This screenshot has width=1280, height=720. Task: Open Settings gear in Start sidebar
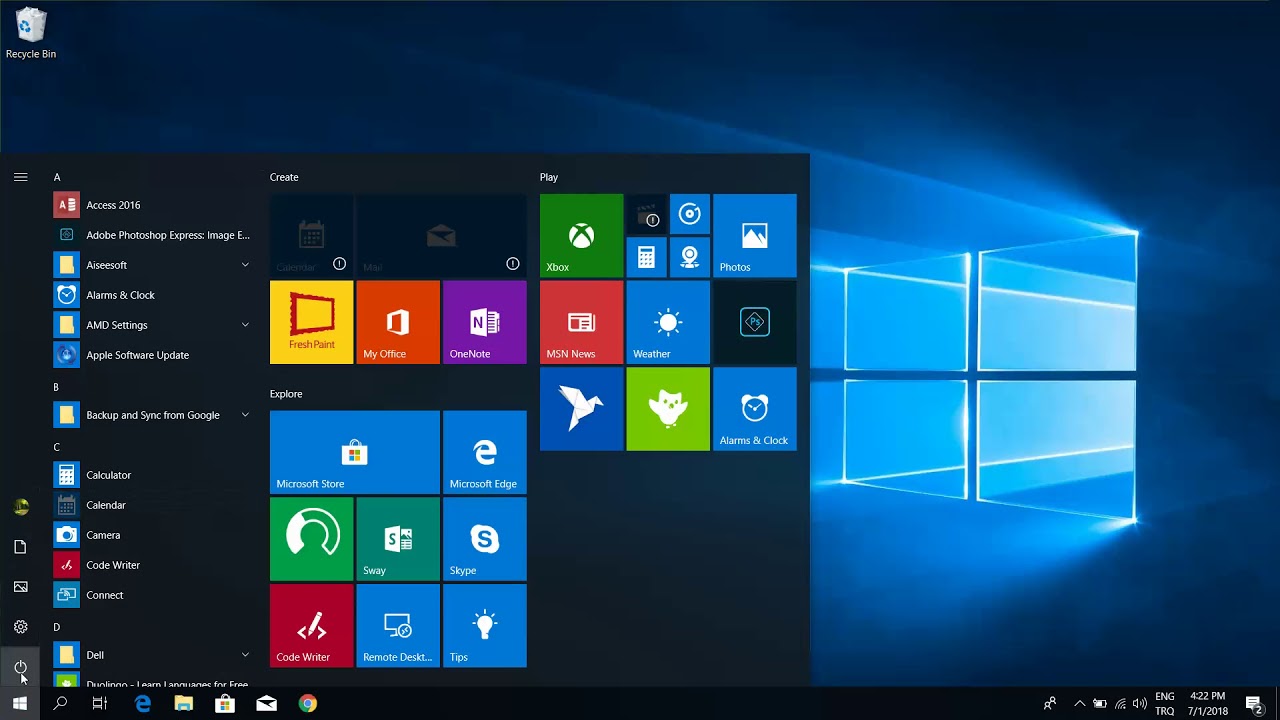coord(20,627)
